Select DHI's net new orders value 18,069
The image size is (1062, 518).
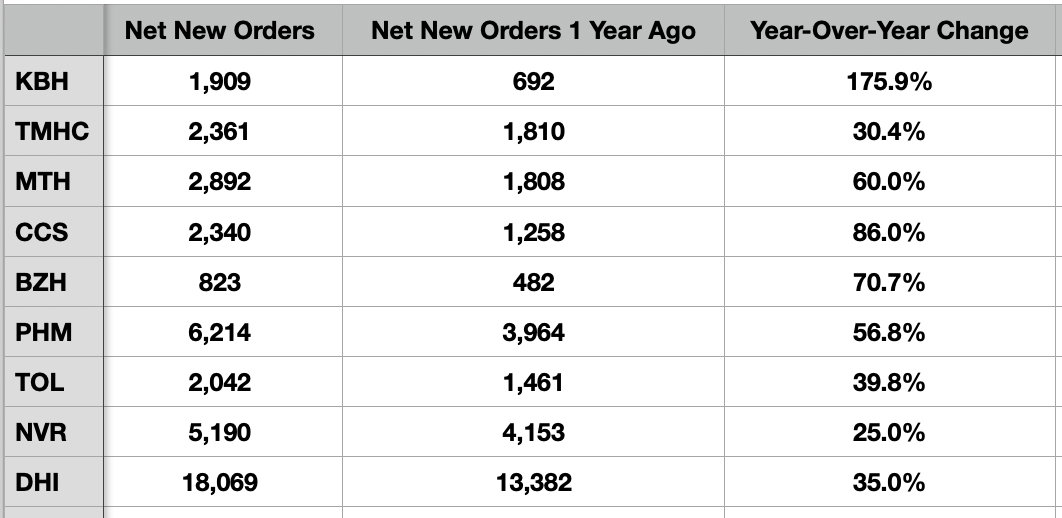pyautogui.click(x=220, y=483)
